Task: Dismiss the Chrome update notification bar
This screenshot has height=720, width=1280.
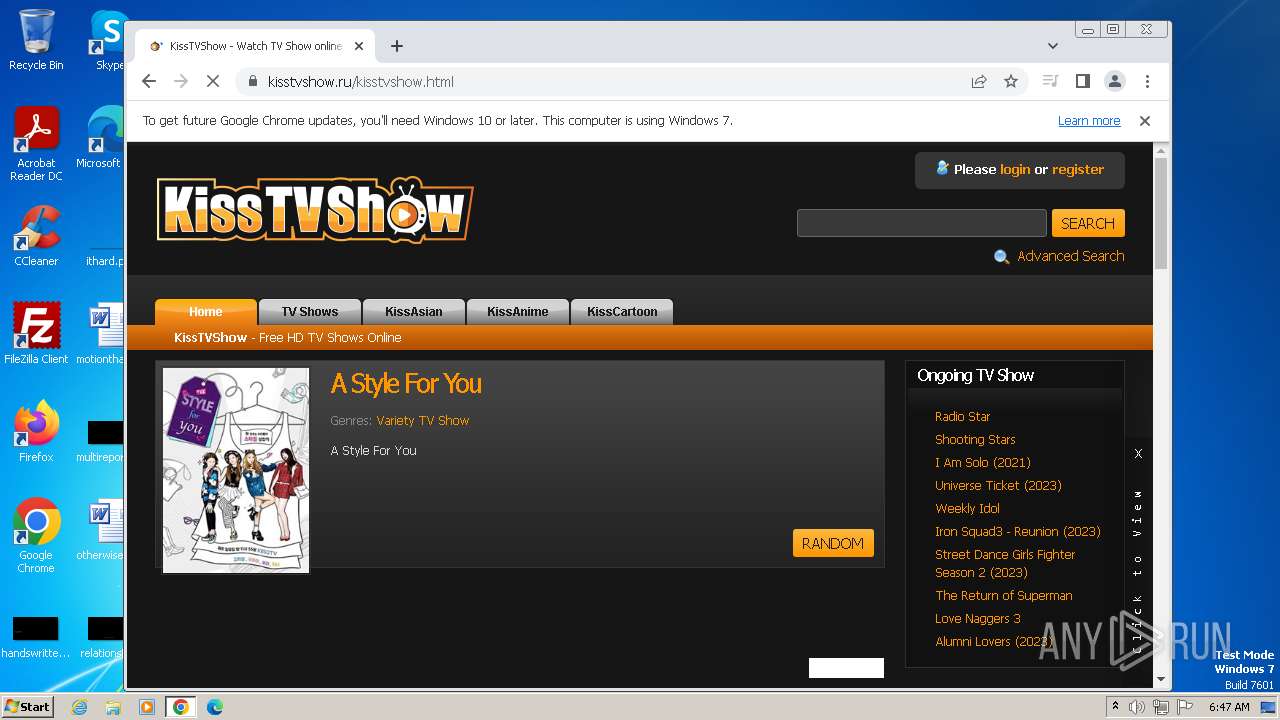Action: [x=1145, y=120]
